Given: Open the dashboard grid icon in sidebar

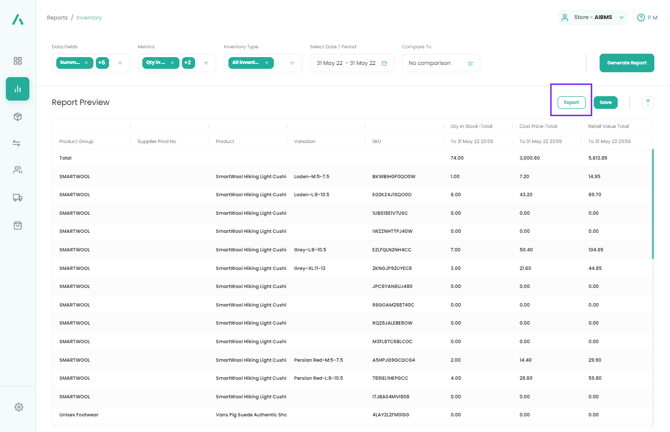Looking at the screenshot, I should pyautogui.click(x=18, y=61).
